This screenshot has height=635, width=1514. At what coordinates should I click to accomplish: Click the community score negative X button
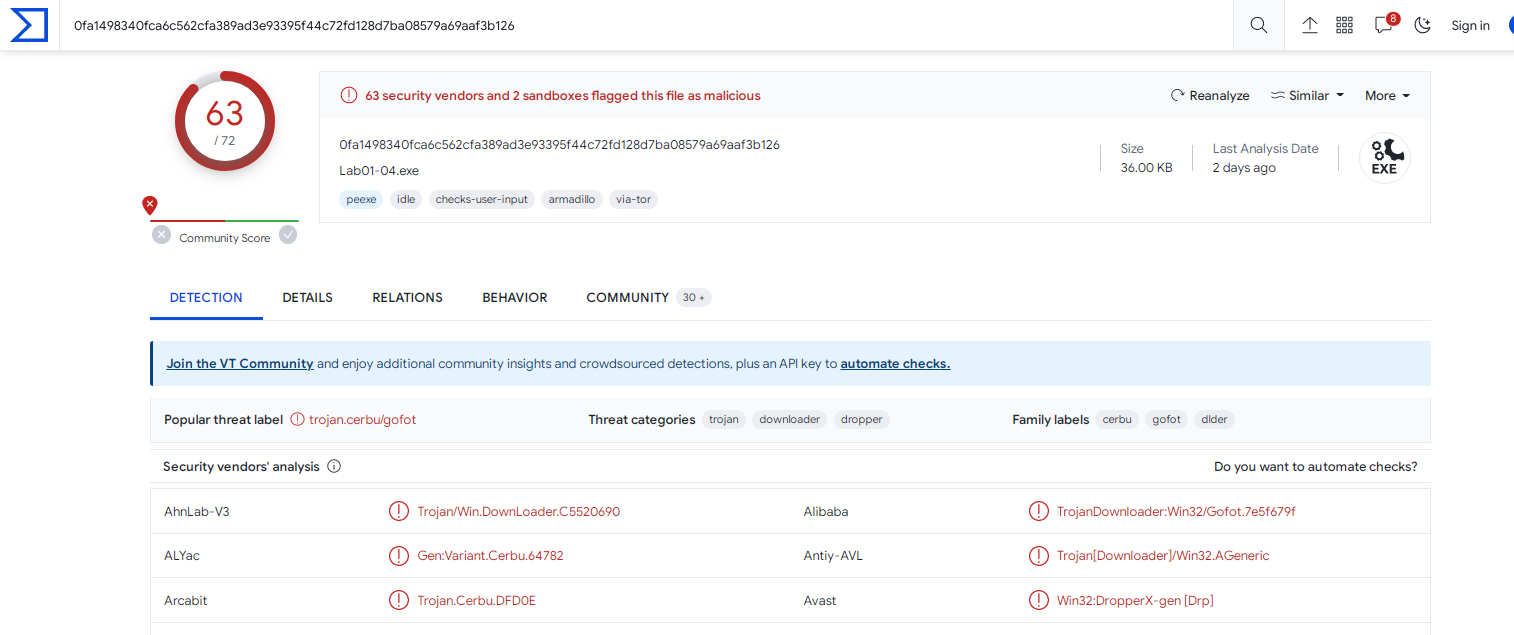point(161,235)
